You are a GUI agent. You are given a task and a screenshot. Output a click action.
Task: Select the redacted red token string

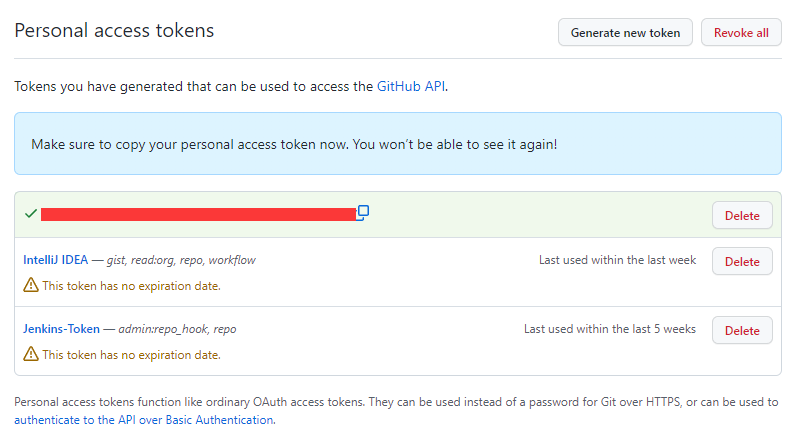198,214
